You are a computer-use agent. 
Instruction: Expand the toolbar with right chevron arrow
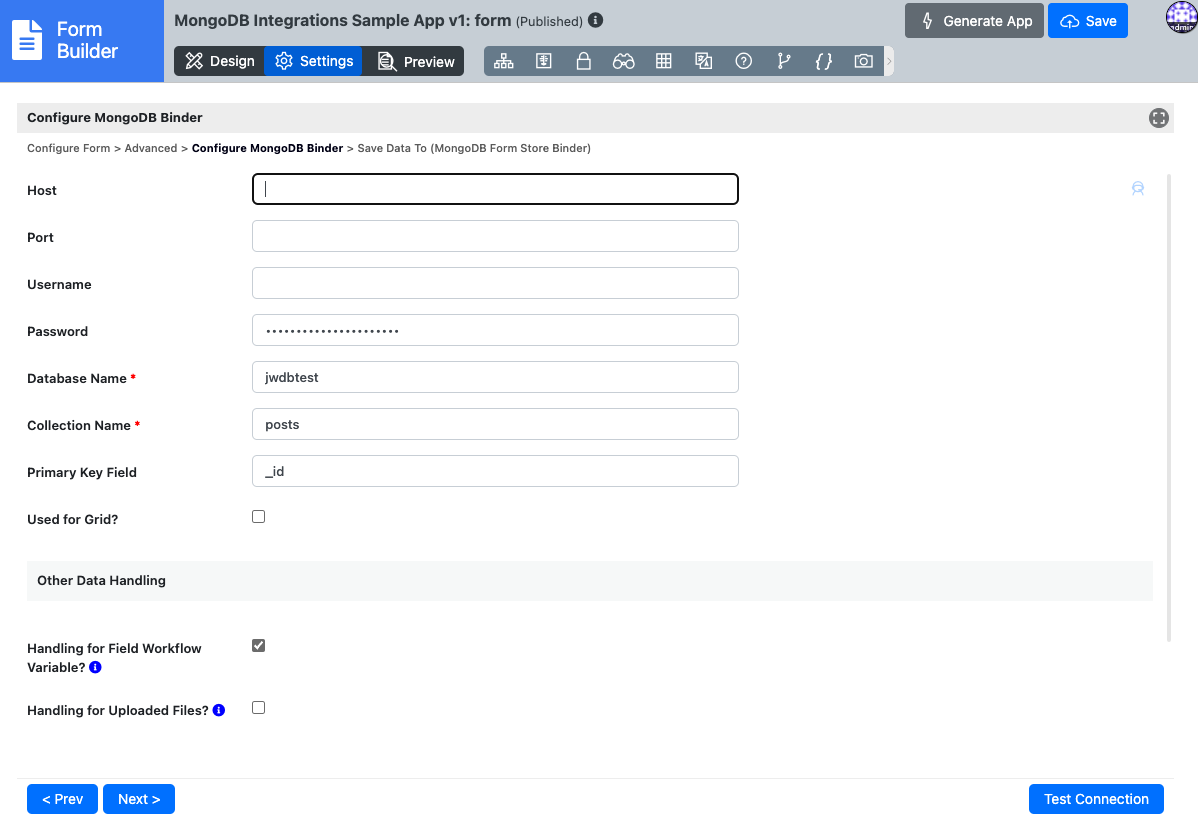click(x=889, y=61)
